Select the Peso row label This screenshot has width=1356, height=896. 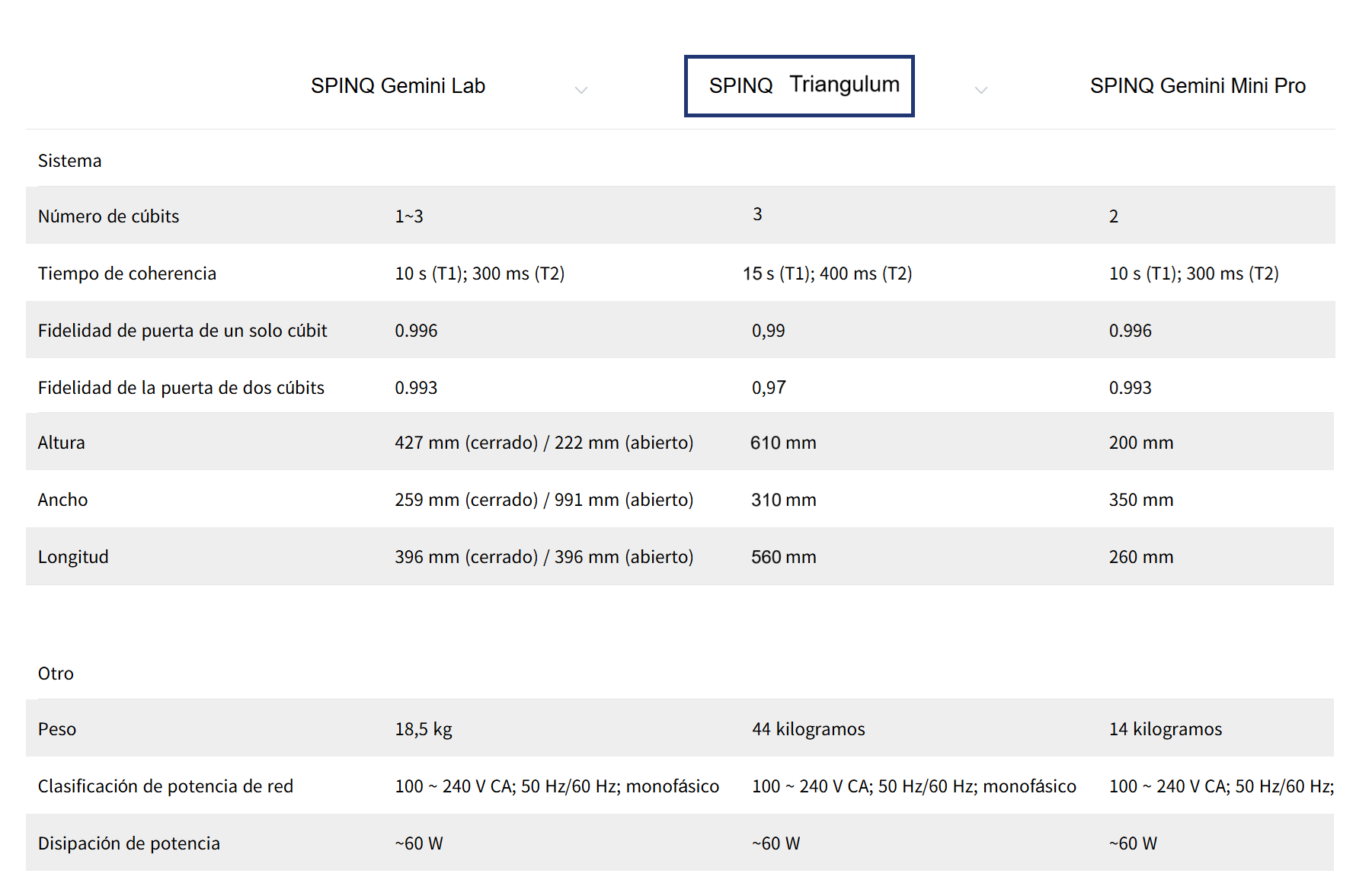pos(57,729)
